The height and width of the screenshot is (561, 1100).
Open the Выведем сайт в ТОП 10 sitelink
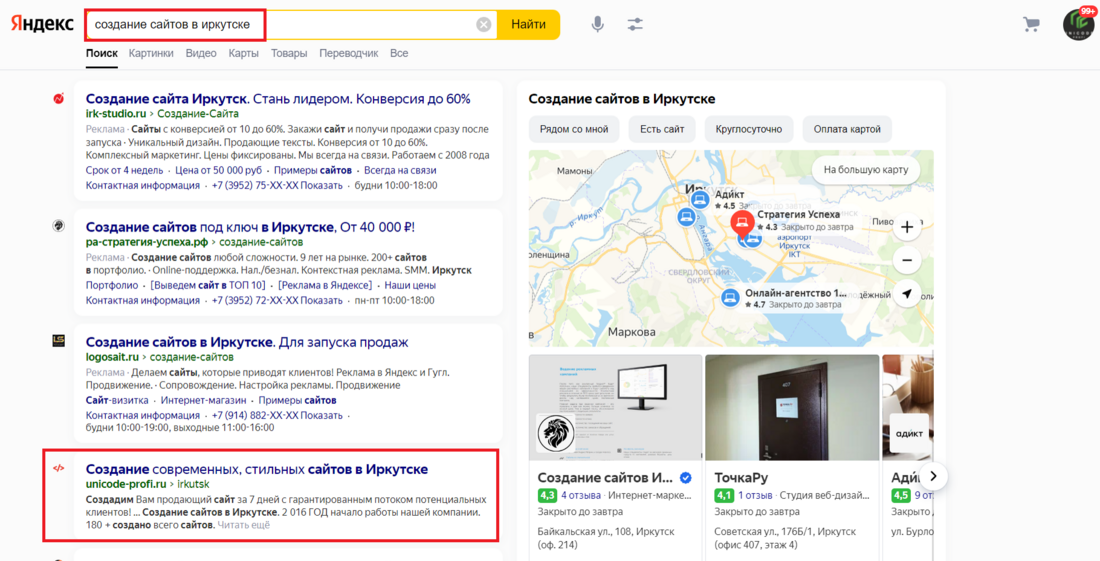tap(208, 285)
